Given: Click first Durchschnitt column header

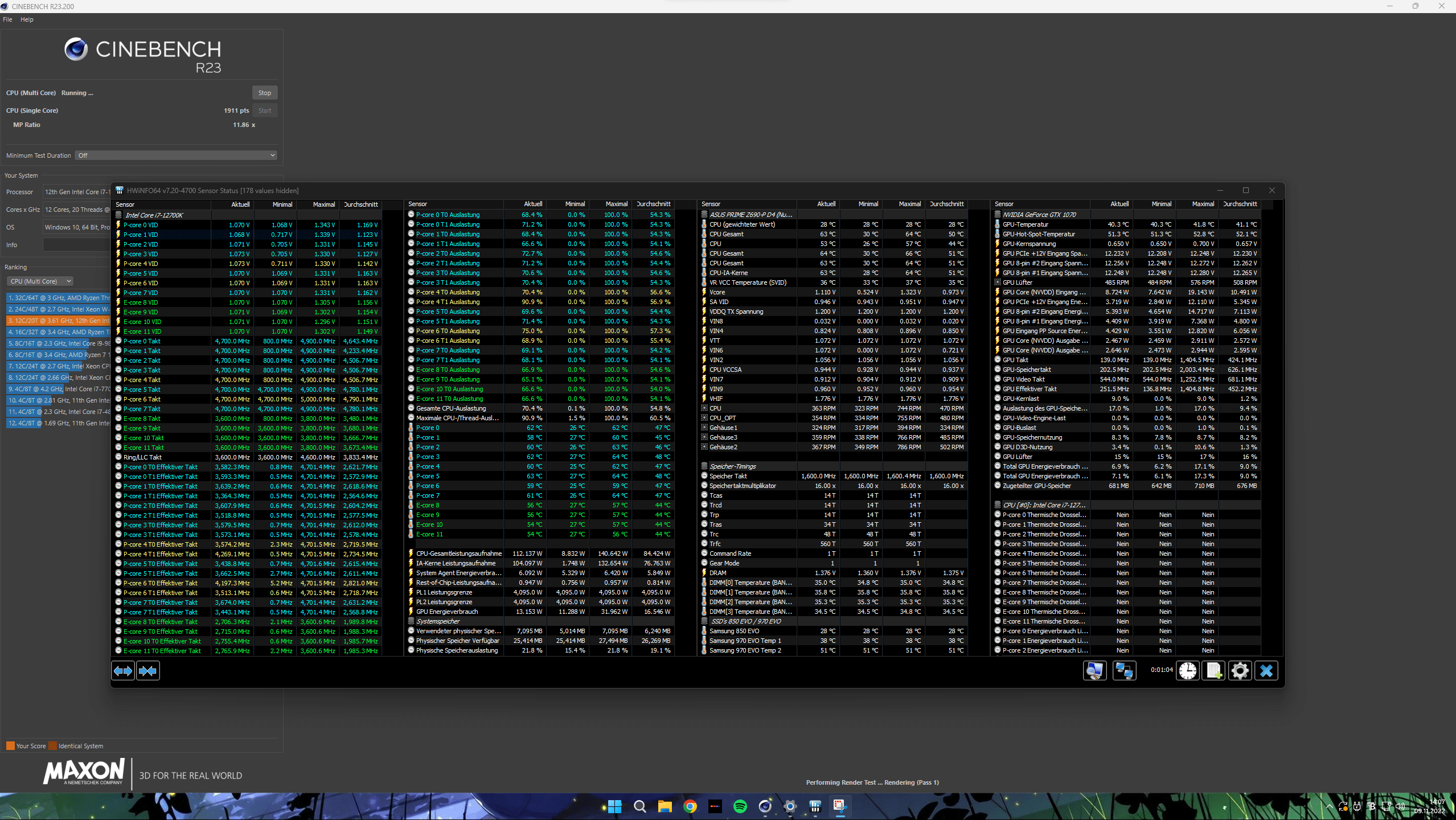Looking at the screenshot, I should coord(360,204).
